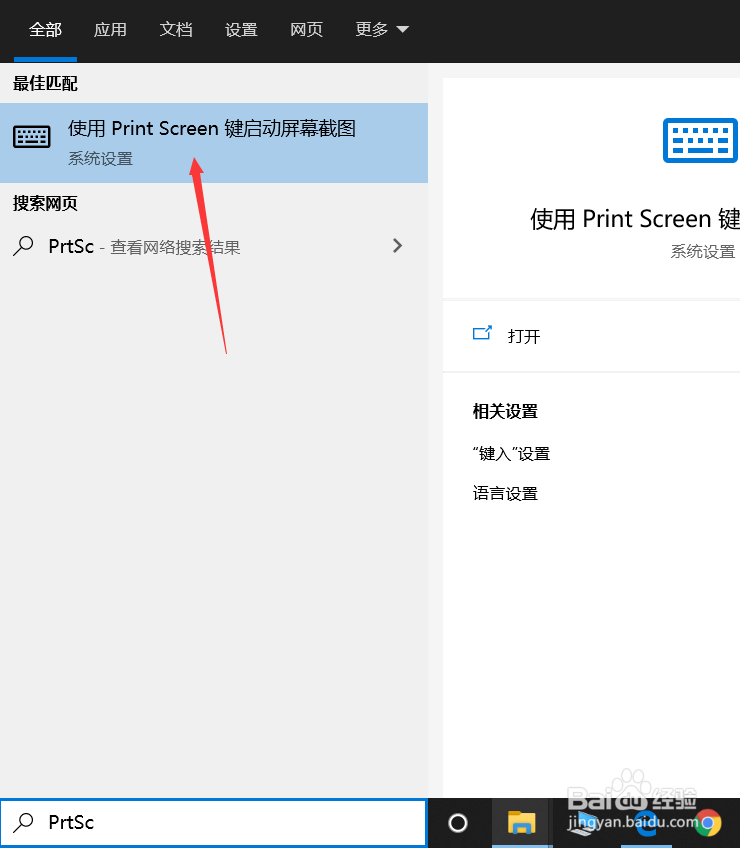740x848 pixels.
Task: Open Chrome from the taskbar
Action: [x=708, y=823]
